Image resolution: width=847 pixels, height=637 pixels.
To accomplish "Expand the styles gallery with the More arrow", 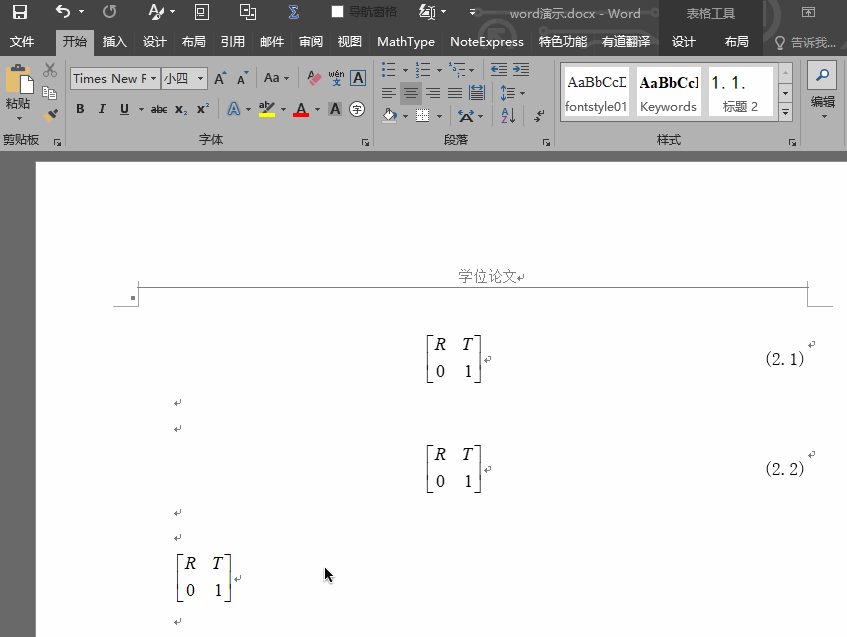I will pyautogui.click(x=785, y=112).
